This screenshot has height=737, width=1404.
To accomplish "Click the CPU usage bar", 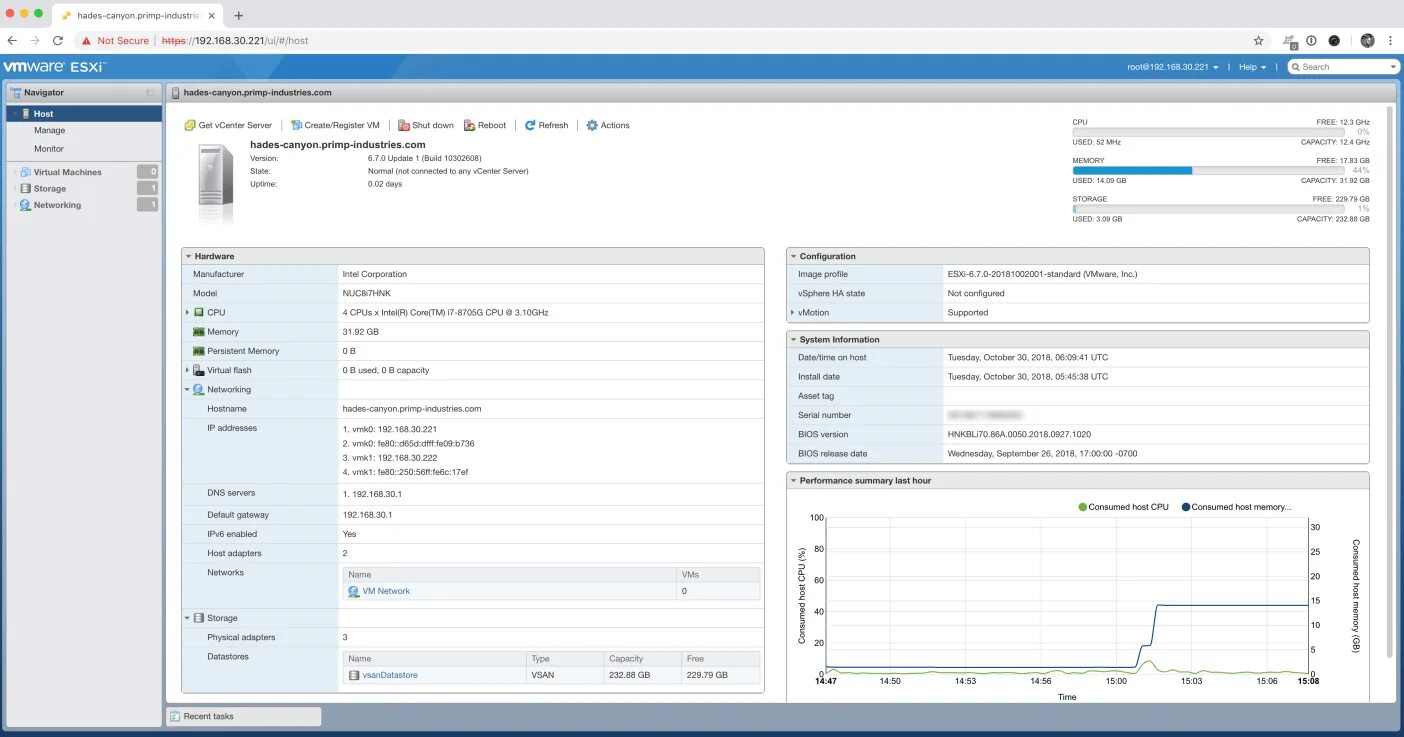I will 1210,132.
